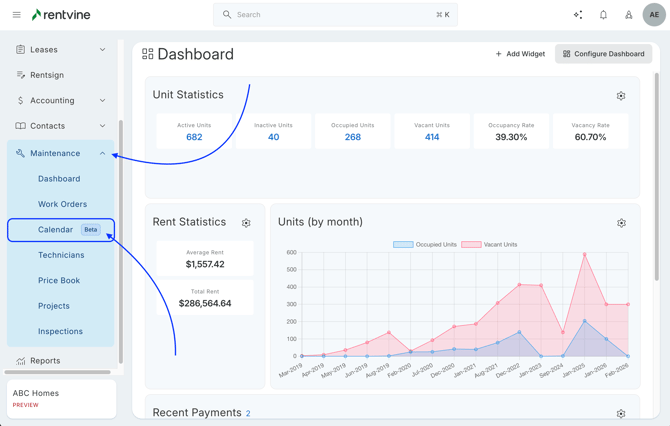Open Calendar under Maintenance
The height and width of the screenshot is (426, 670).
[x=56, y=230]
